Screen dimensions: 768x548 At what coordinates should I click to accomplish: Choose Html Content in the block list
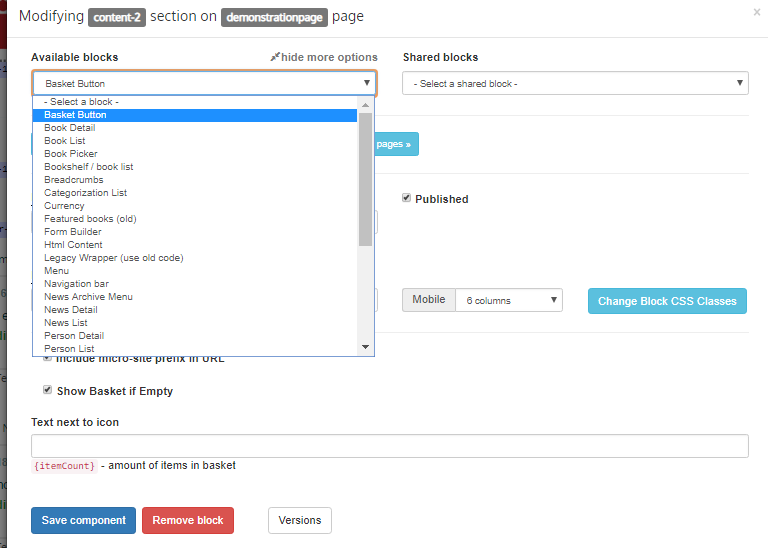pyautogui.click(x=73, y=245)
